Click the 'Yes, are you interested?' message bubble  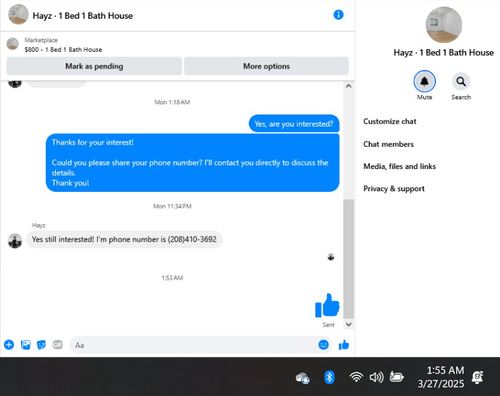[294, 124]
